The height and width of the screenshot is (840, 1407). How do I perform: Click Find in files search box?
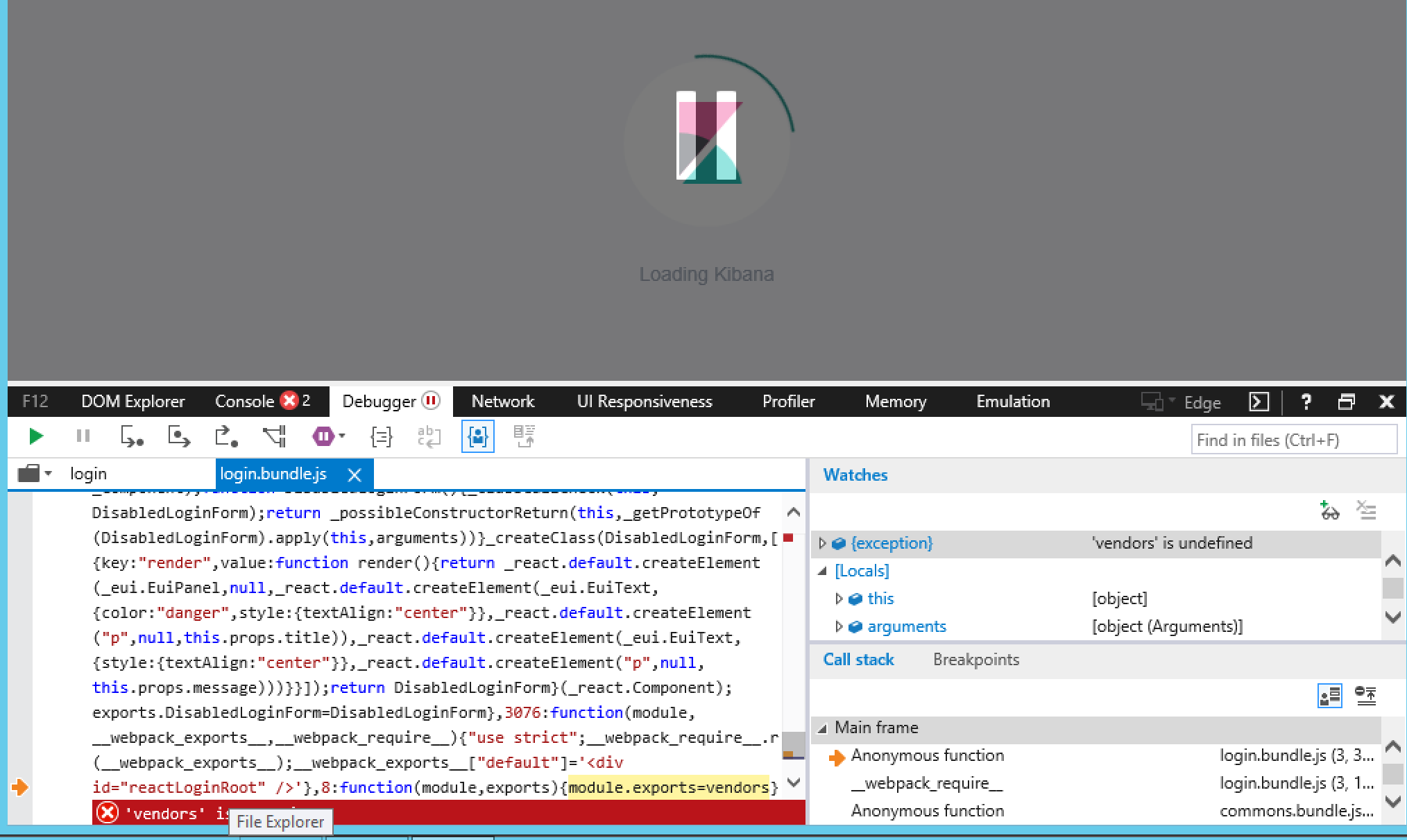(x=1293, y=440)
